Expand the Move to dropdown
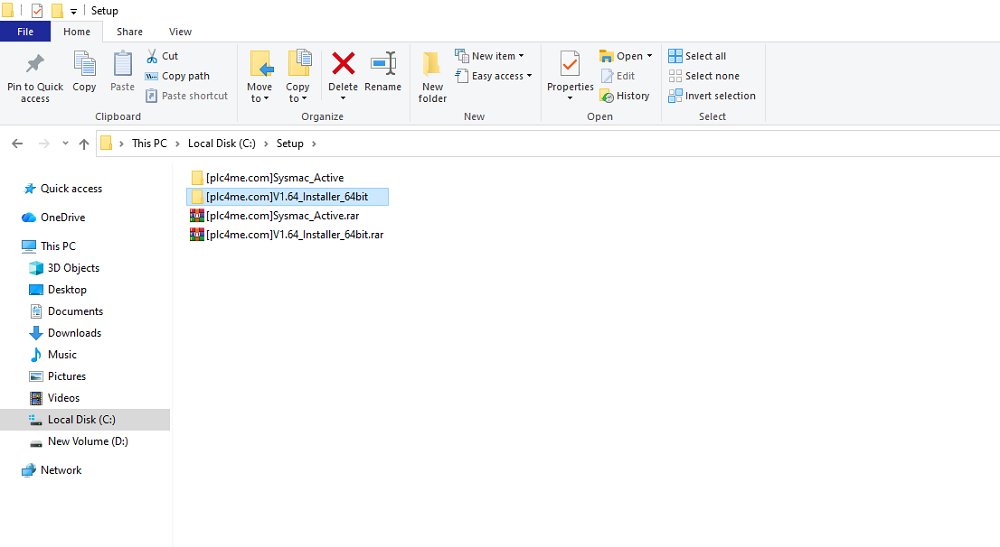 tap(260, 99)
